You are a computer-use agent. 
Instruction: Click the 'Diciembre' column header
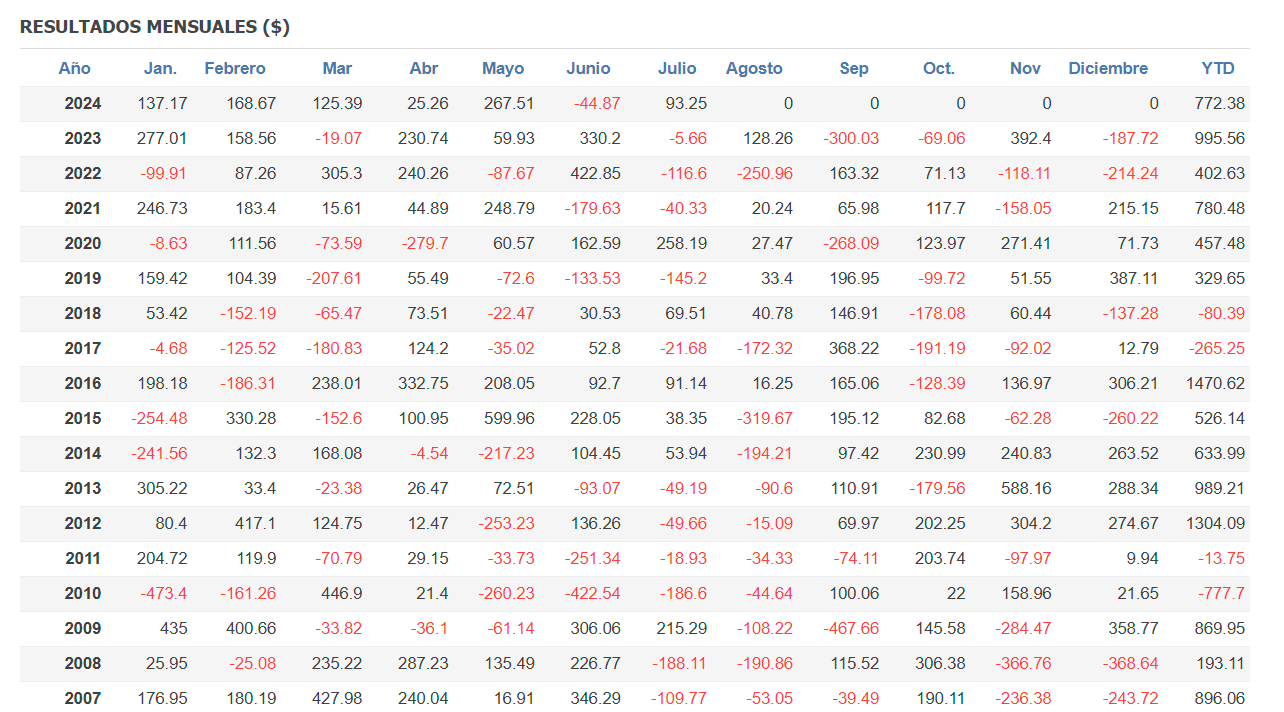click(1108, 68)
